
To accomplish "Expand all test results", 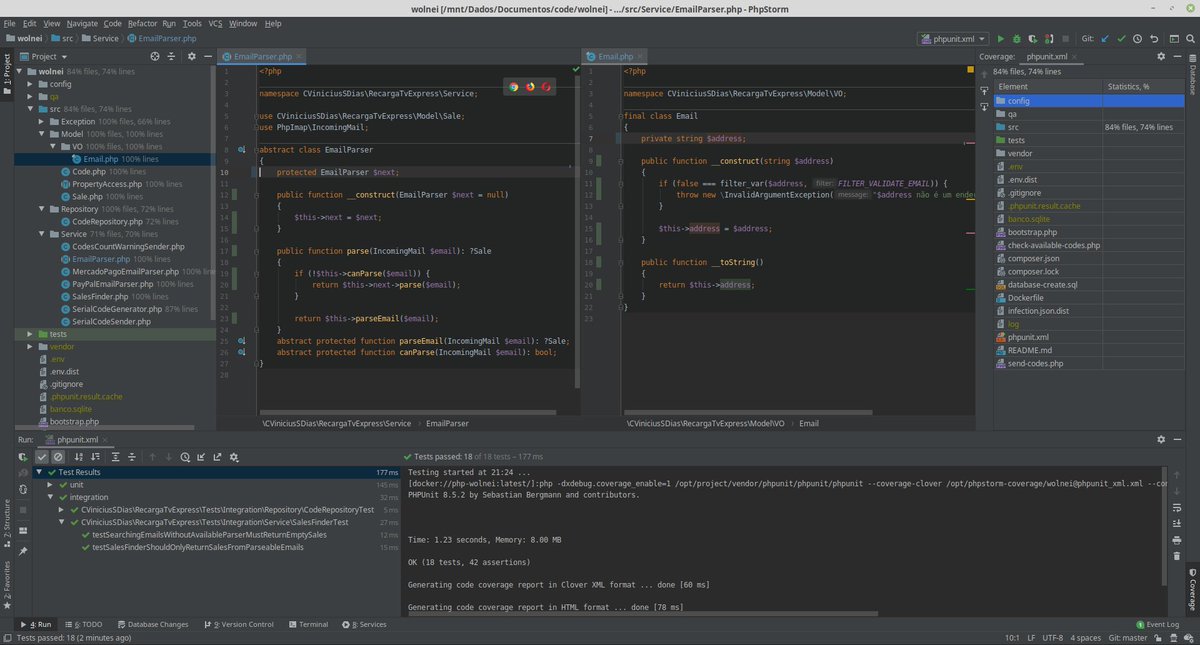I will tap(115, 457).
